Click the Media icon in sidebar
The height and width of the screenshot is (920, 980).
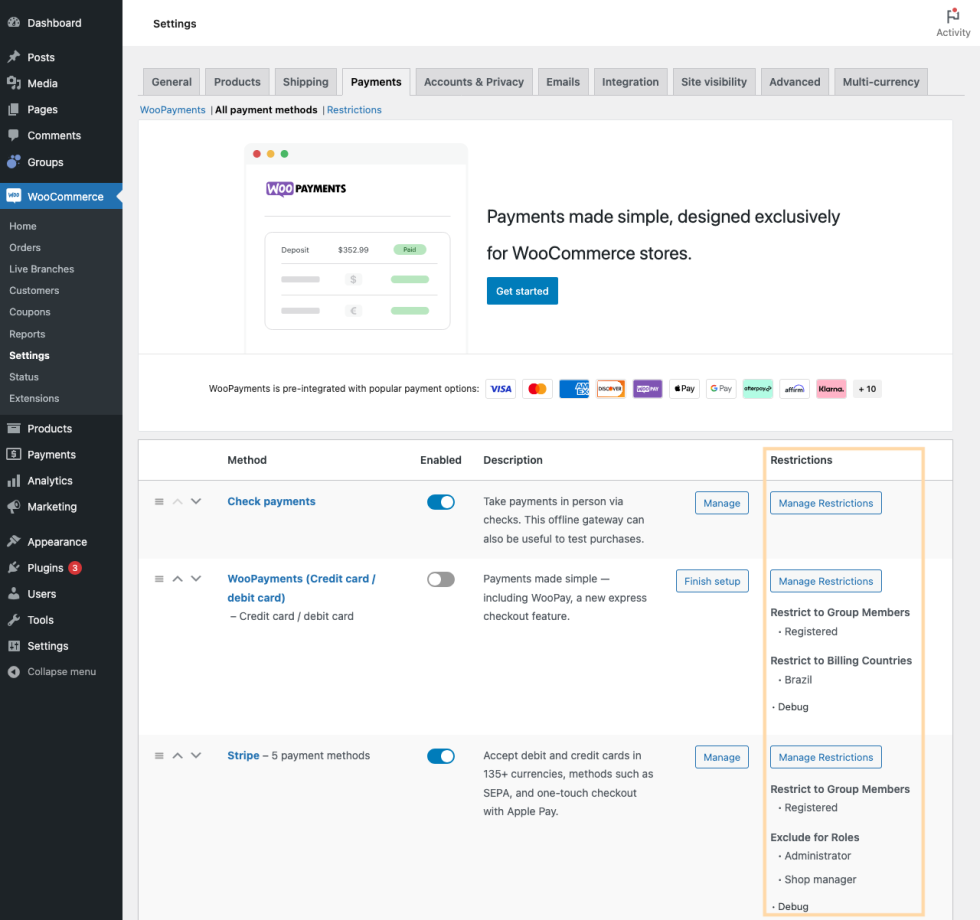(x=14, y=83)
